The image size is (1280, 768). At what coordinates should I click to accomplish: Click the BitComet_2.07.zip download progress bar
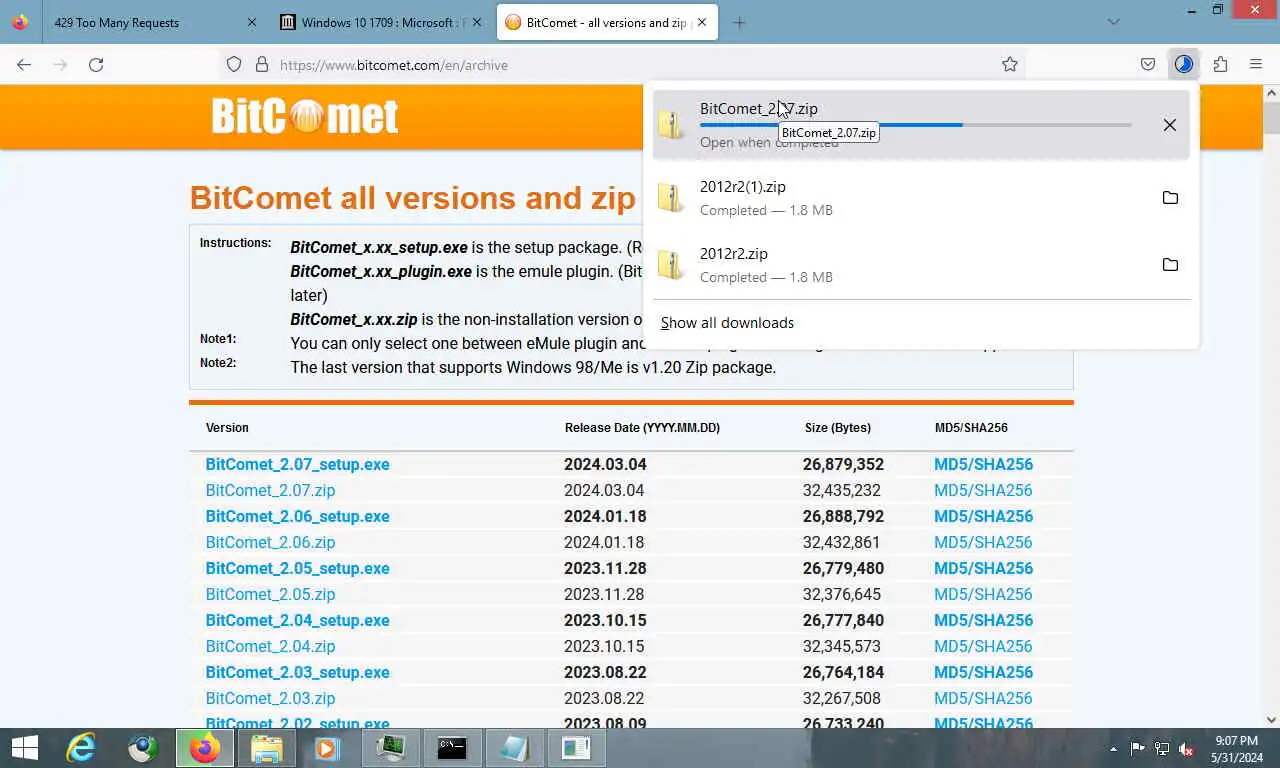[916, 125]
